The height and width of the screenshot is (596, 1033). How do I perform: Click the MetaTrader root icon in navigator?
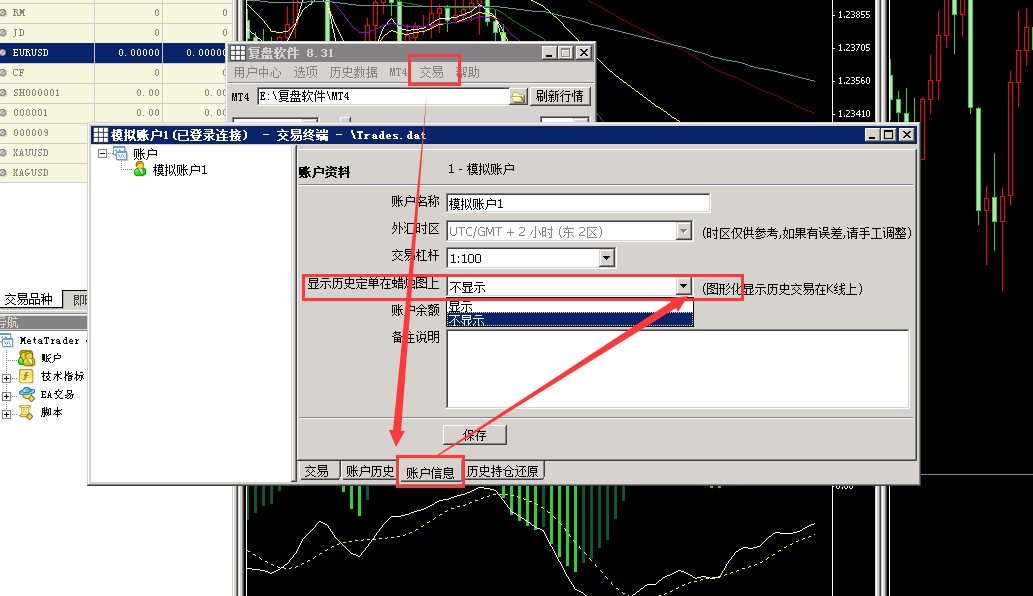coord(7,340)
